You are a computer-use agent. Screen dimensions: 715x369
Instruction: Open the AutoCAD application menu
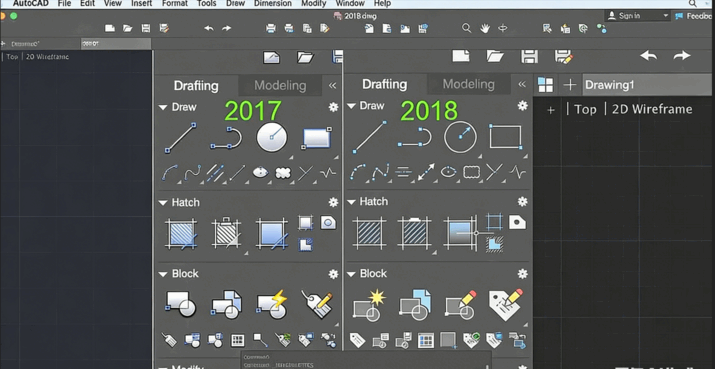(31, 4)
